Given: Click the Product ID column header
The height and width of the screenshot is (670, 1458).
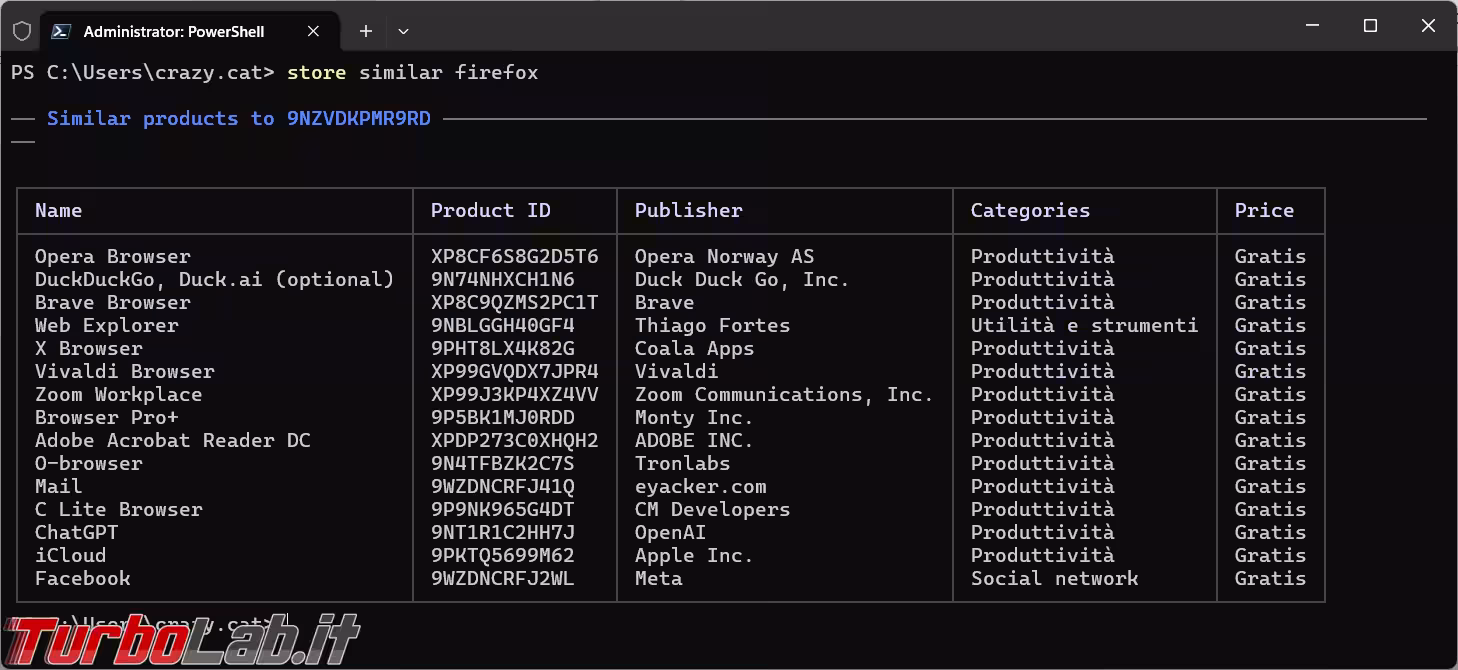Looking at the screenshot, I should point(490,210).
